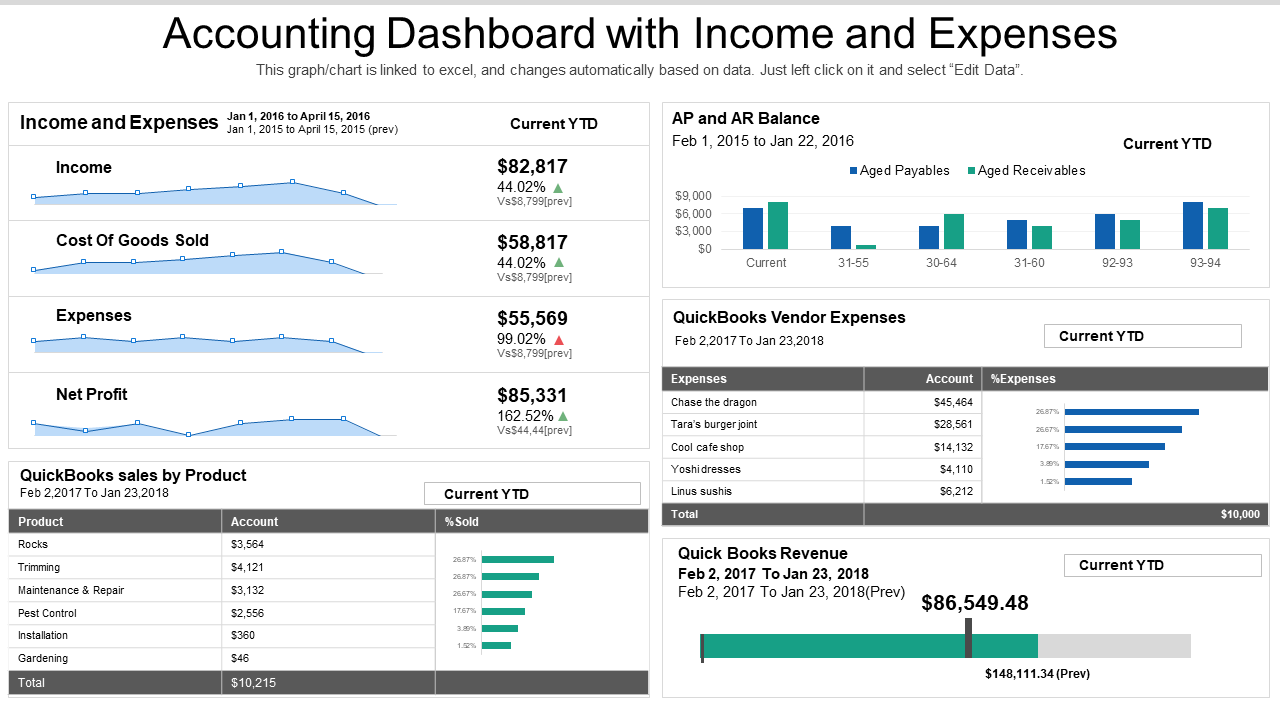Select the %Sold column header
Viewport: 1280px width, 720px height.
[x=541, y=521]
